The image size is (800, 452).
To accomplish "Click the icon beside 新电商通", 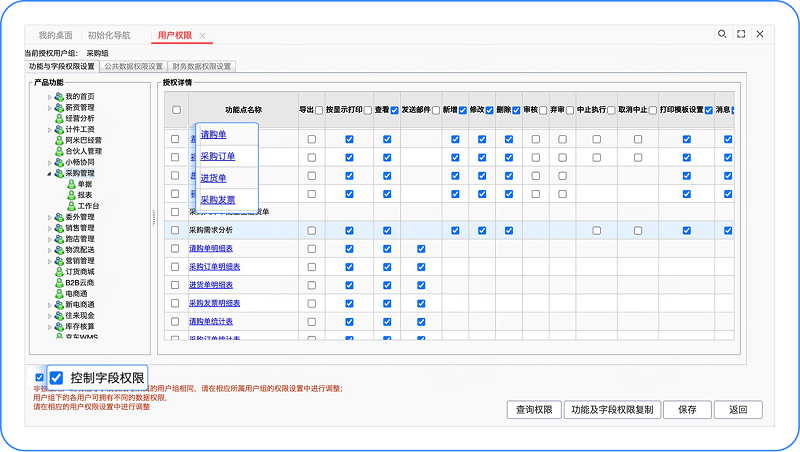I will [x=59, y=305].
